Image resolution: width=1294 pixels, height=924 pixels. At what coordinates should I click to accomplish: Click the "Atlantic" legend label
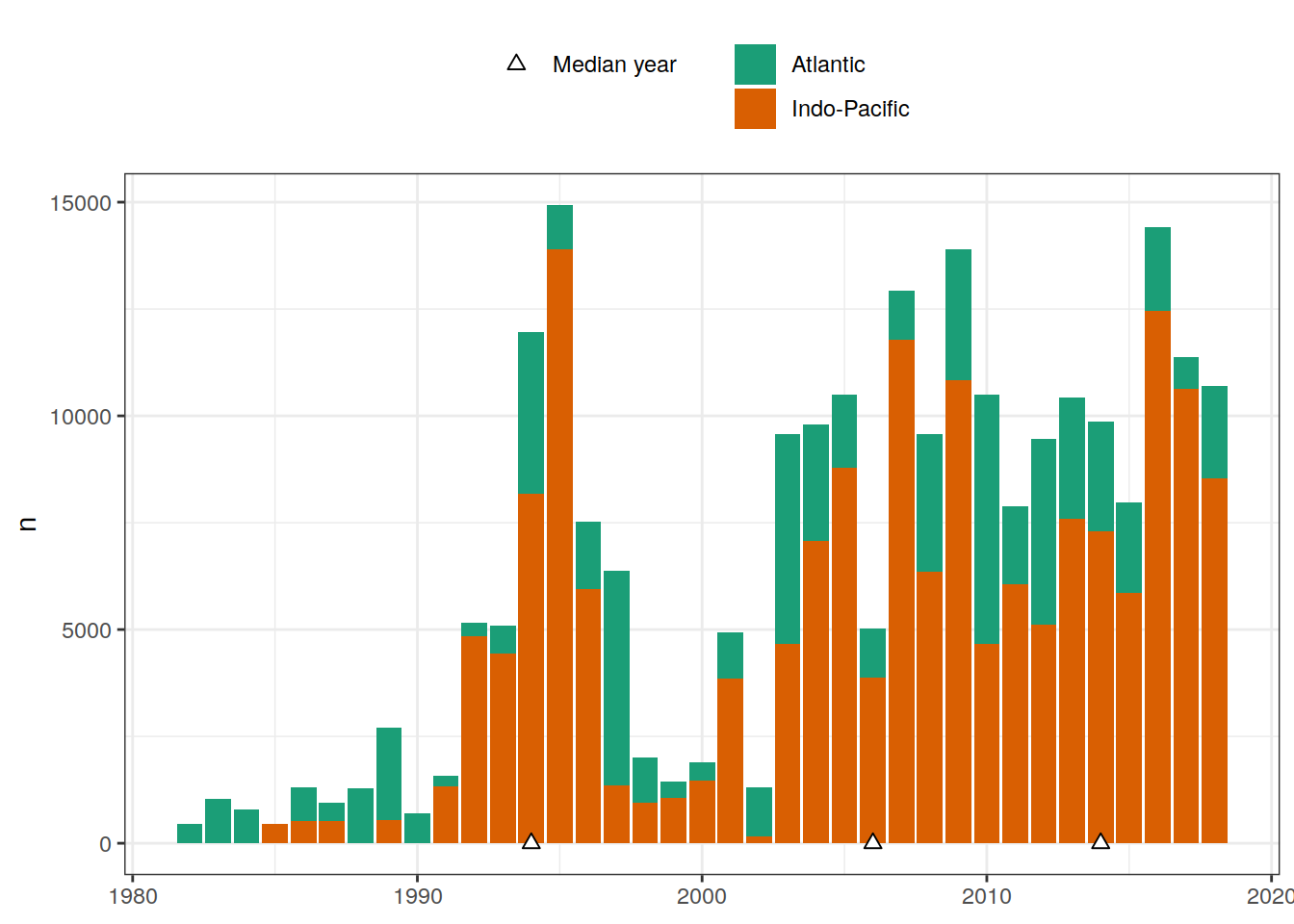pos(828,64)
